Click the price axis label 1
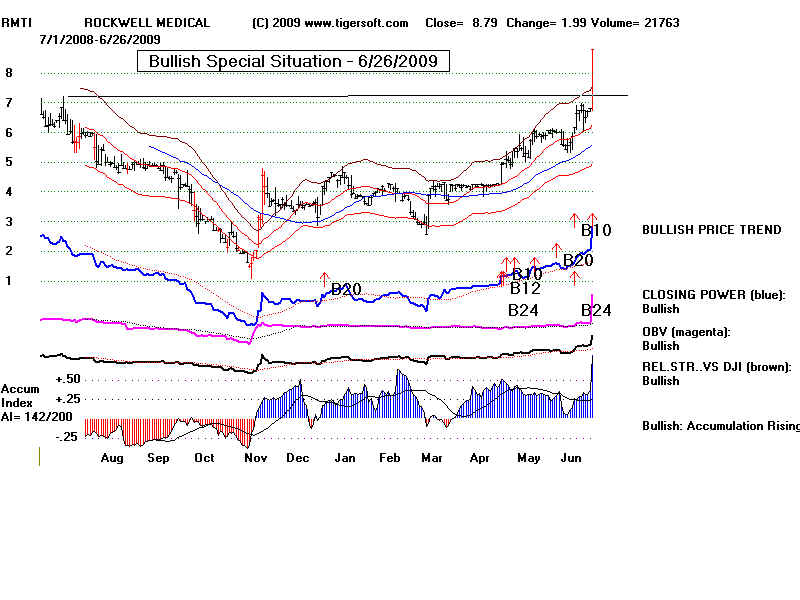 [9, 281]
